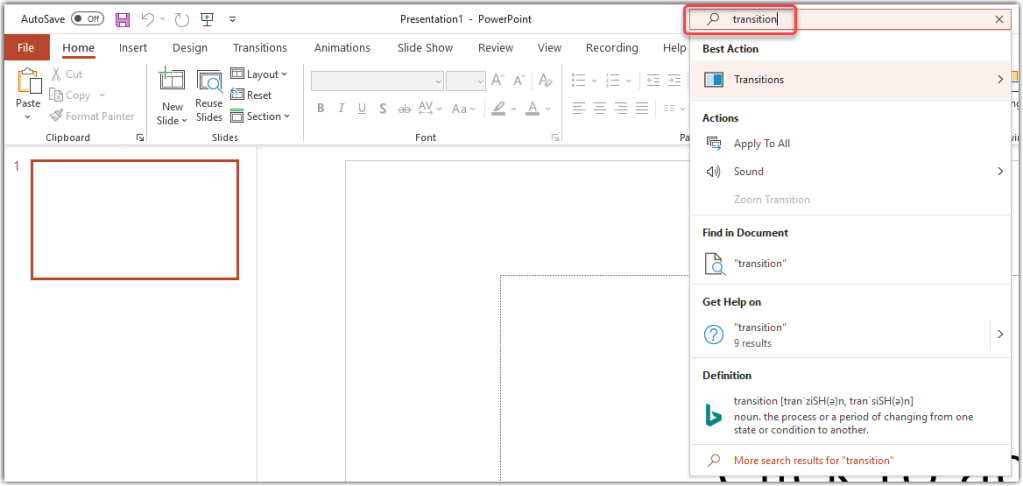1023x486 pixels.
Task: Toggle Bold formatting
Action: pyautogui.click(x=321, y=109)
